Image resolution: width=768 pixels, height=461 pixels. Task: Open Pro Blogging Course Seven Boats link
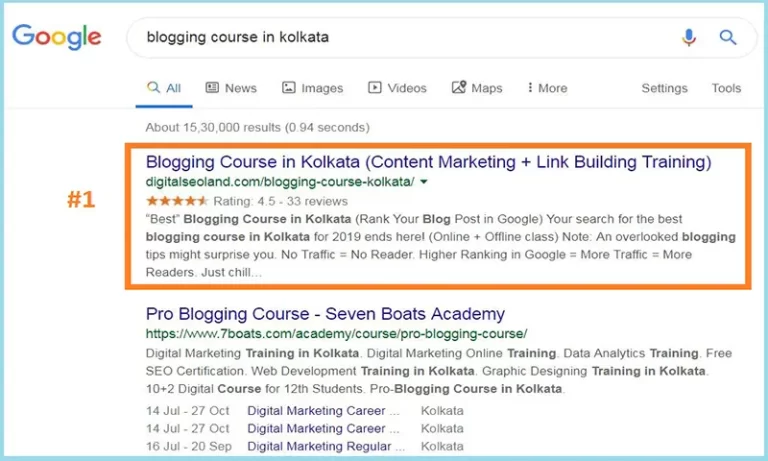point(325,314)
